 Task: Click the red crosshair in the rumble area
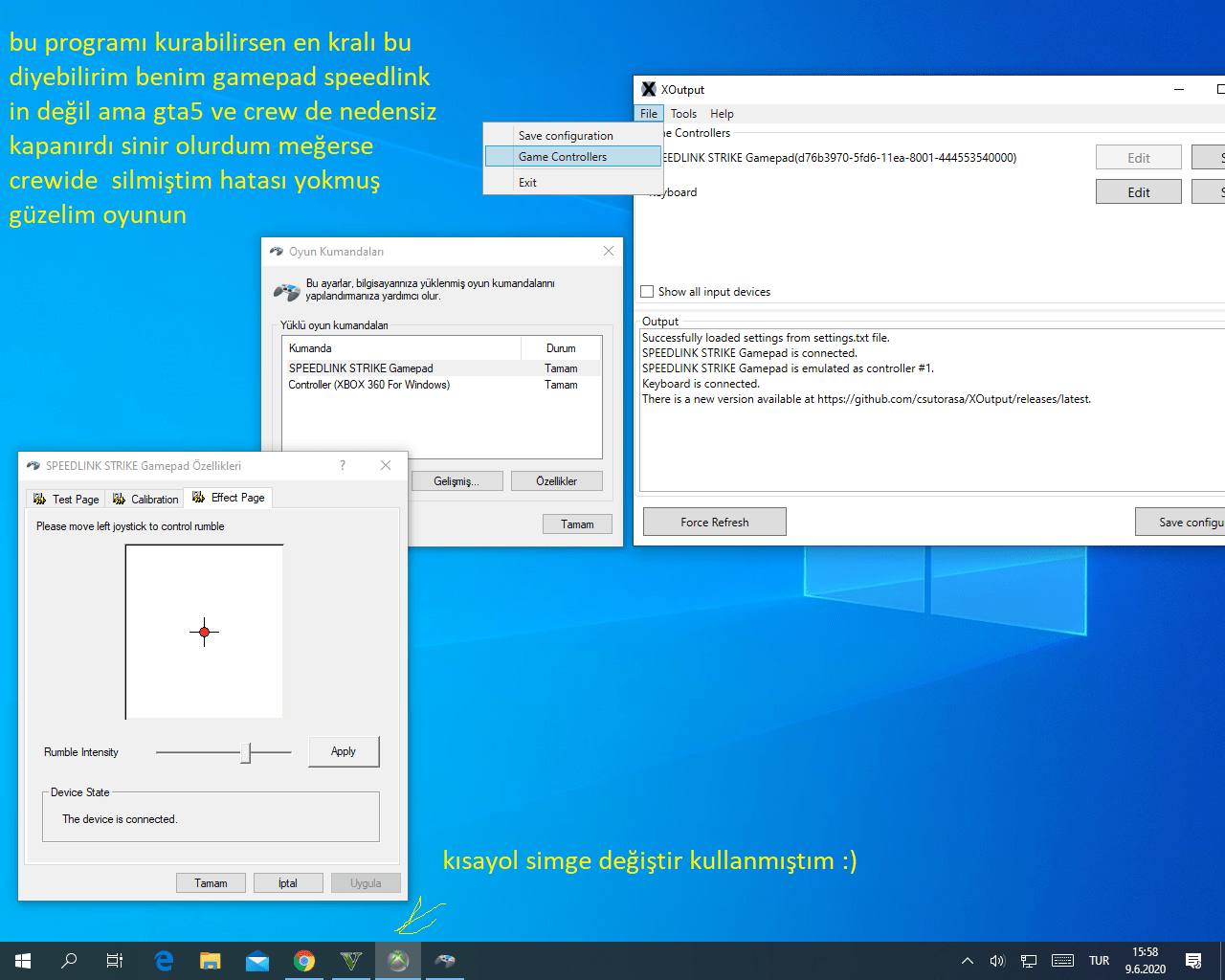pos(204,632)
